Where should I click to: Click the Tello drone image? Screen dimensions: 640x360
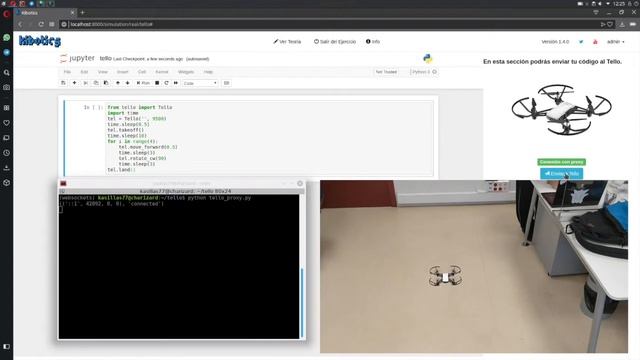point(562,109)
